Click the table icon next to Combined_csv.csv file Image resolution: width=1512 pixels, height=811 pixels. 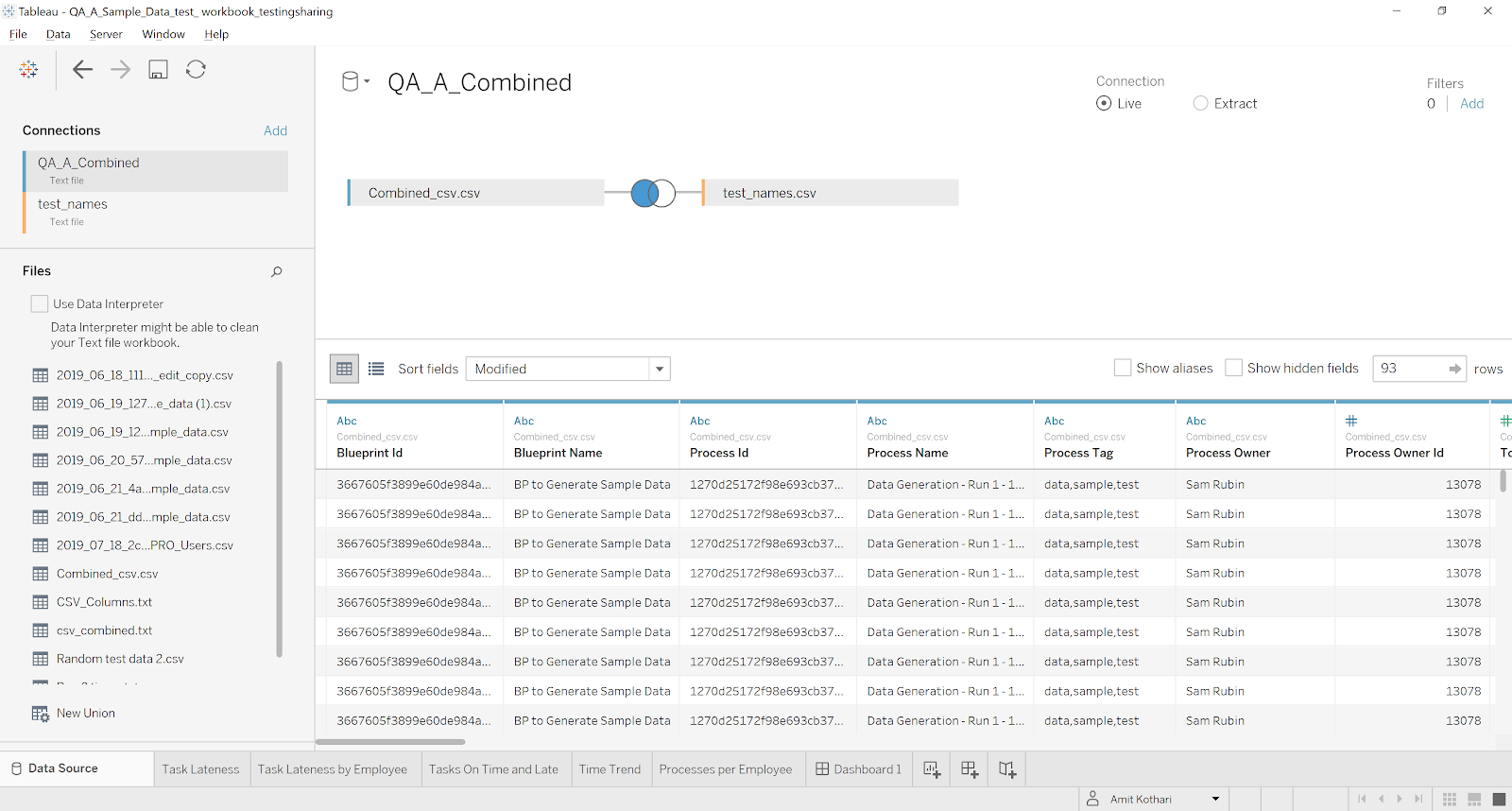tap(41, 574)
